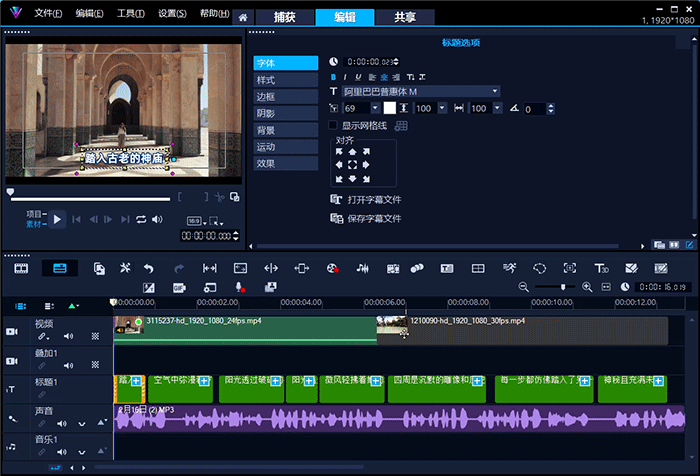Select the 空气中弥漫 title clip
The image size is (700, 476).
point(181,389)
